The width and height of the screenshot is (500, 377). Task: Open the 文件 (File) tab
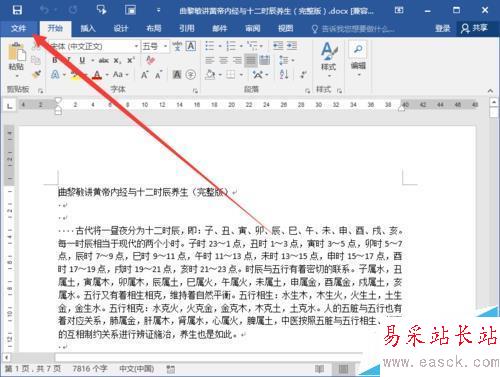coord(18,28)
